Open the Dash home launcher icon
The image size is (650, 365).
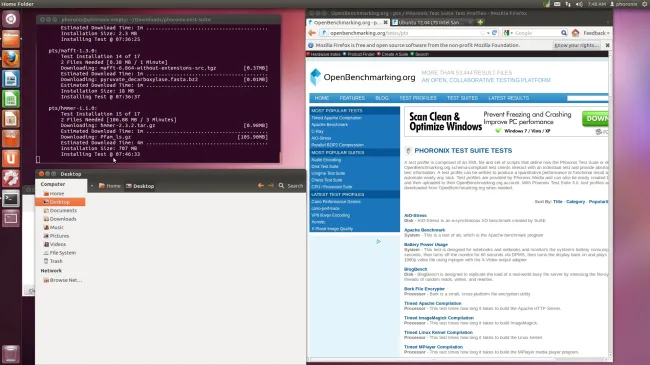coord(11,19)
